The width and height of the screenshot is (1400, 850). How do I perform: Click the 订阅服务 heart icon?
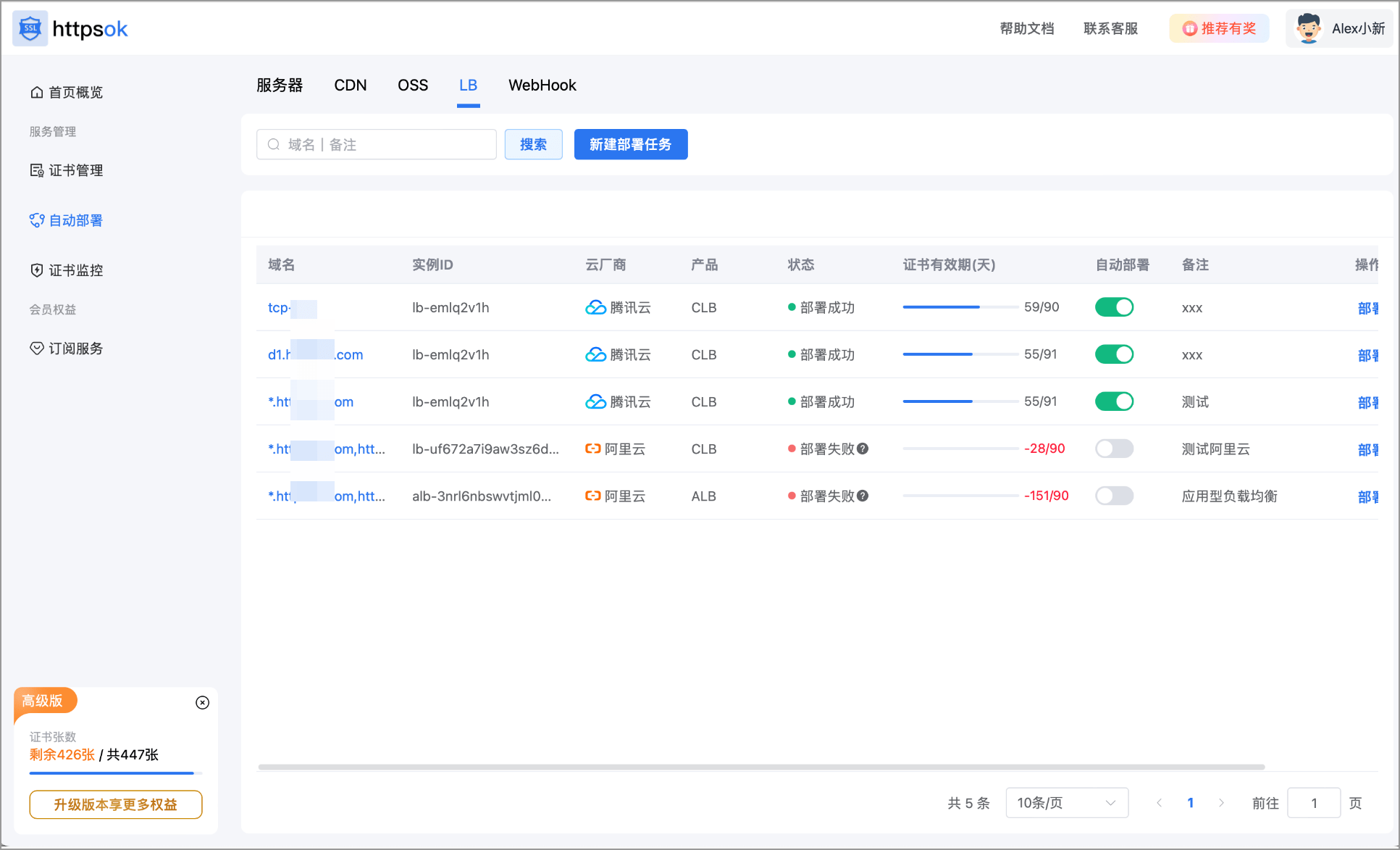click(x=36, y=349)
